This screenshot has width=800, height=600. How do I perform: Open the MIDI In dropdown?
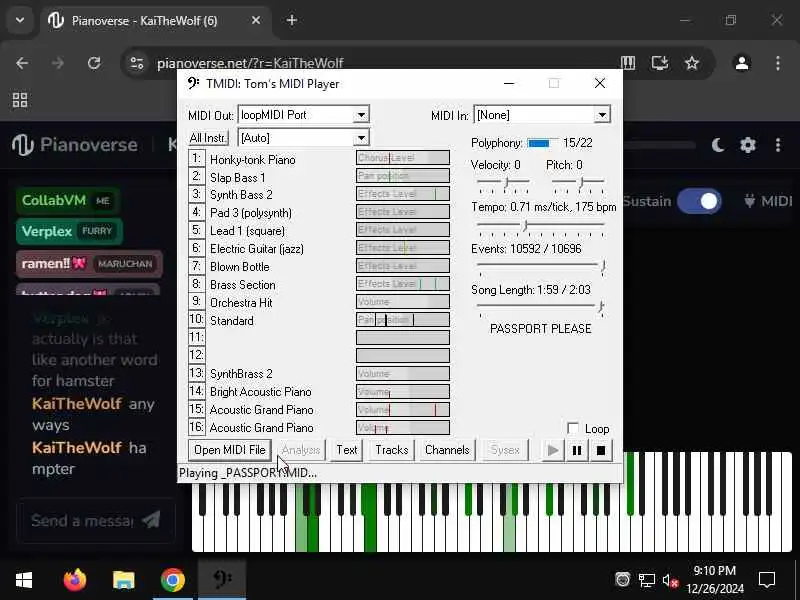coord(602,115)
